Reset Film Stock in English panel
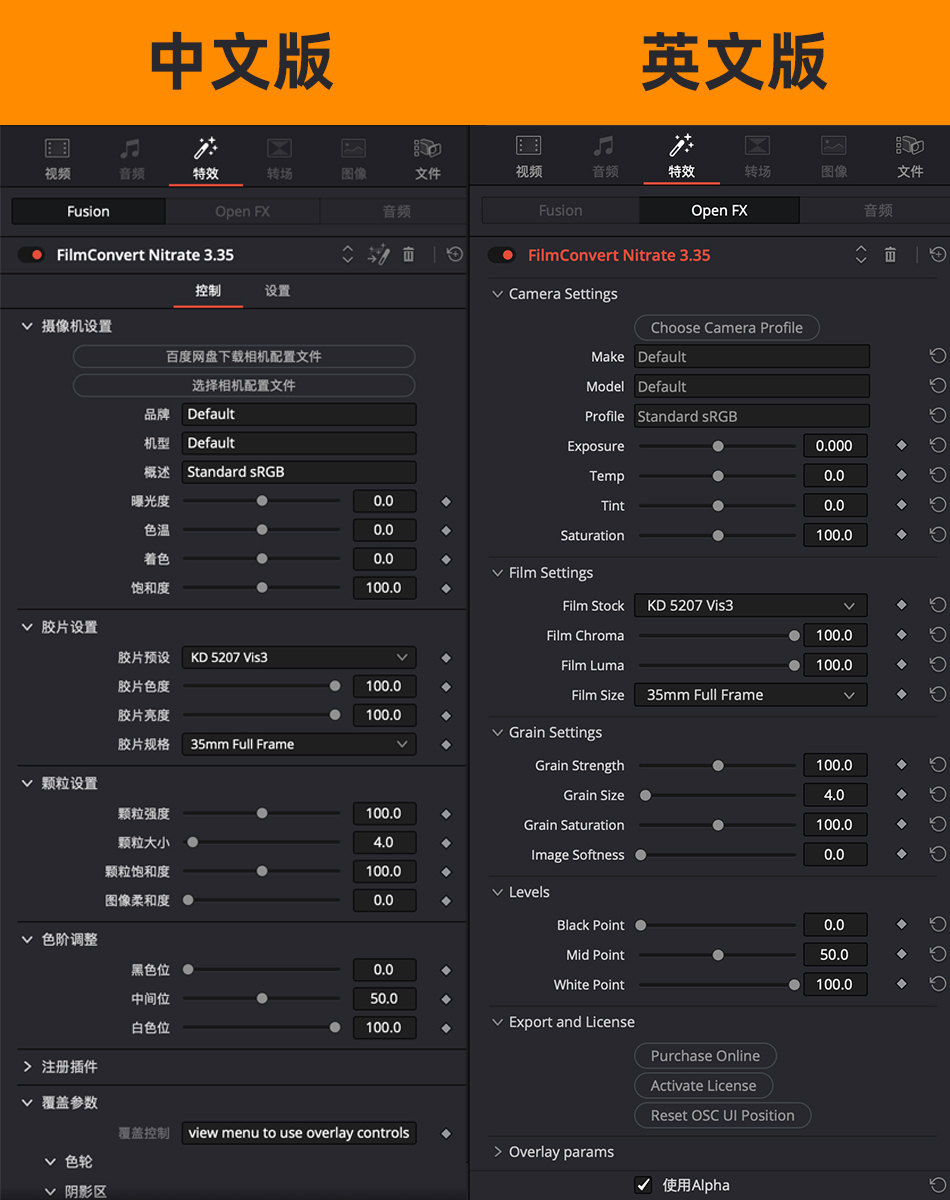This screenshot has width=950, height=1200. tap(938, 605)
